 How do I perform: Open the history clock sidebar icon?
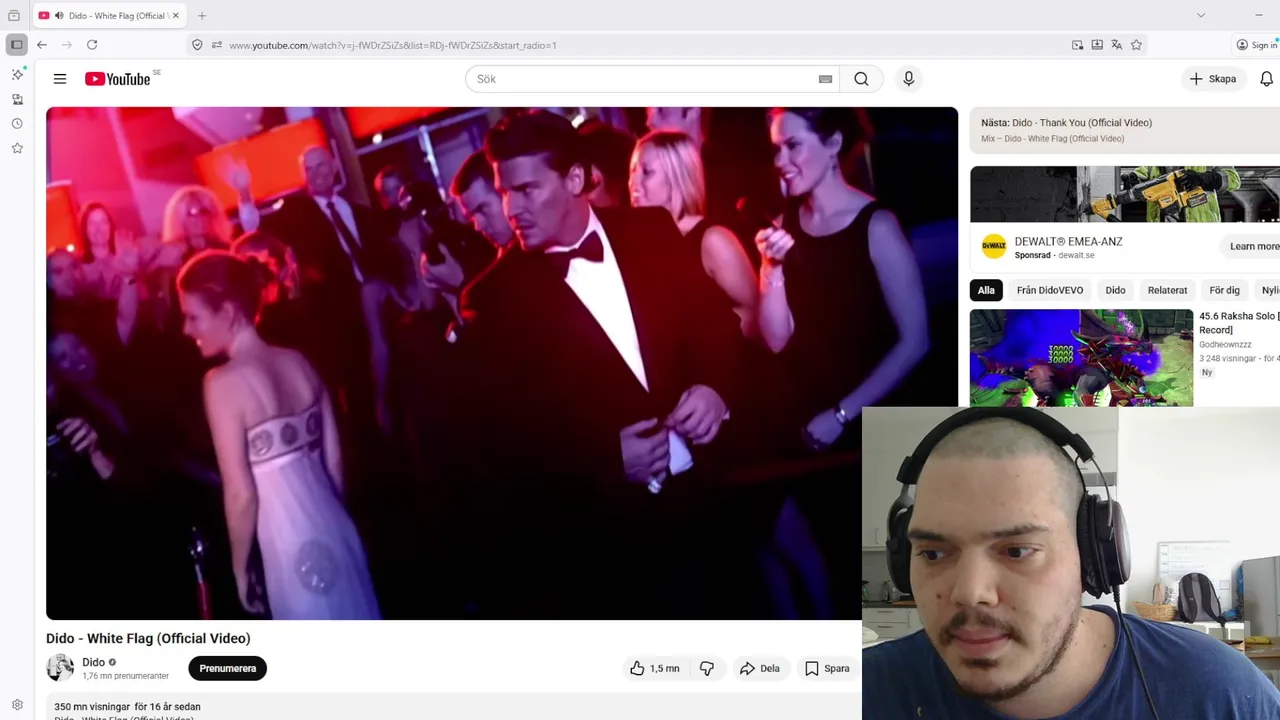[17, 124]
